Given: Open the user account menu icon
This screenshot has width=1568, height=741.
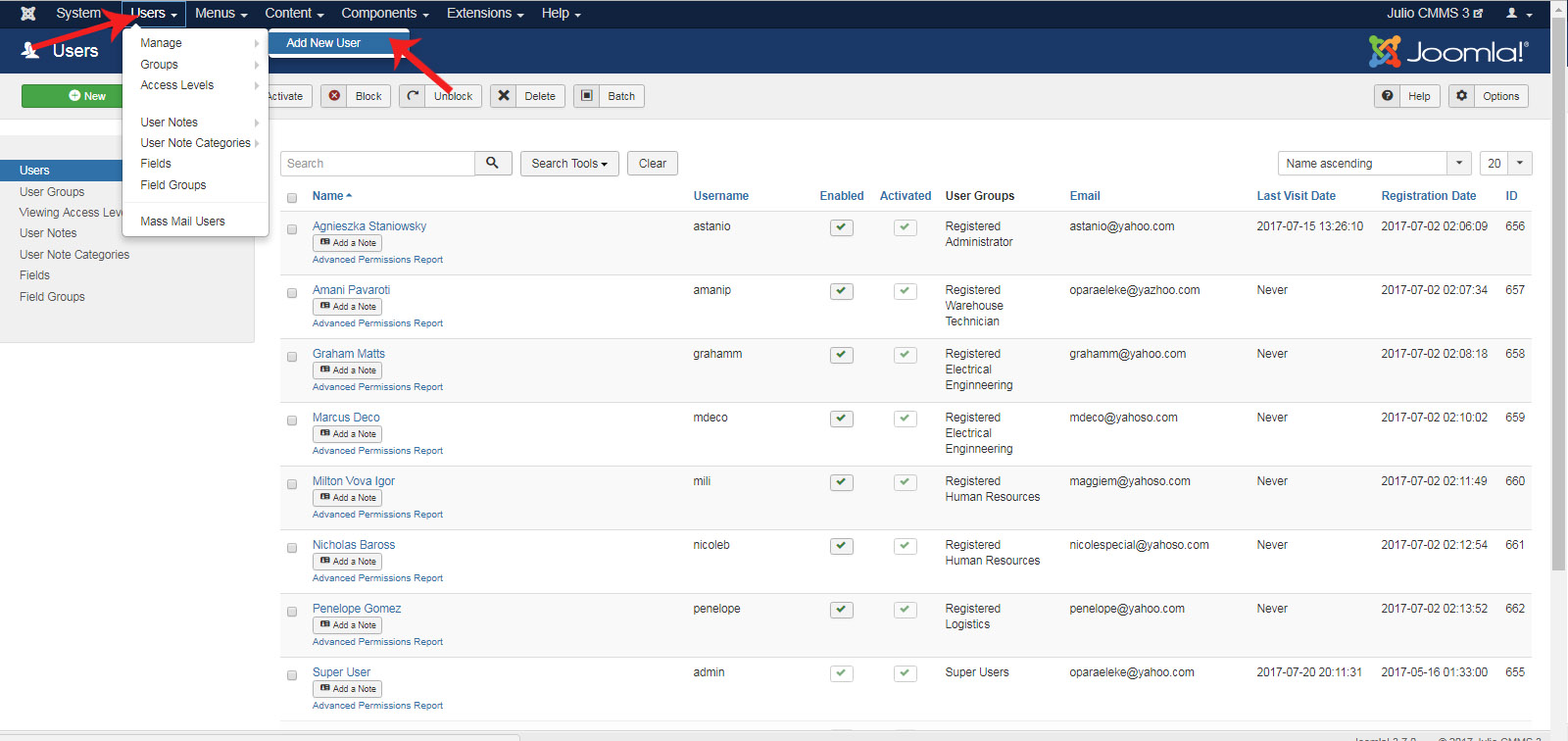Looking at the screenshot, I should coord(1518,14).
